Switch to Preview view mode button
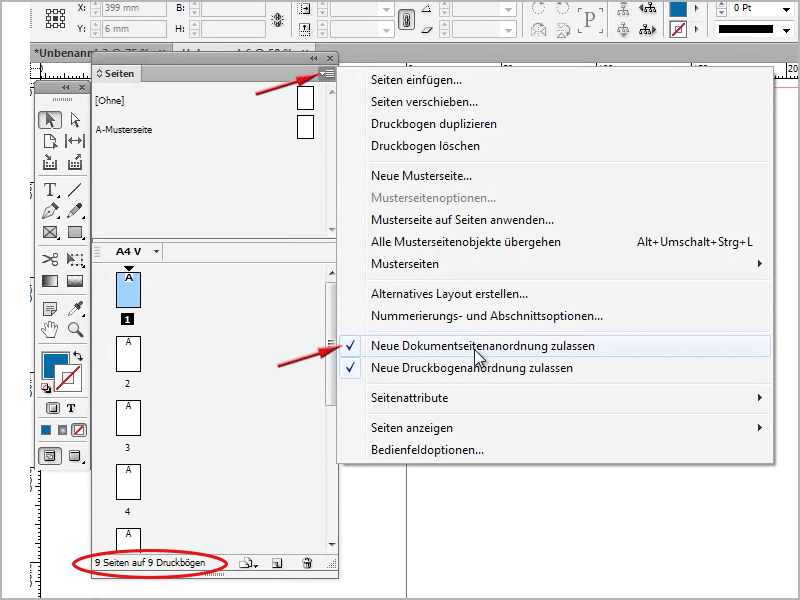The width and height of the screenshot is (800, 600). 75,456
